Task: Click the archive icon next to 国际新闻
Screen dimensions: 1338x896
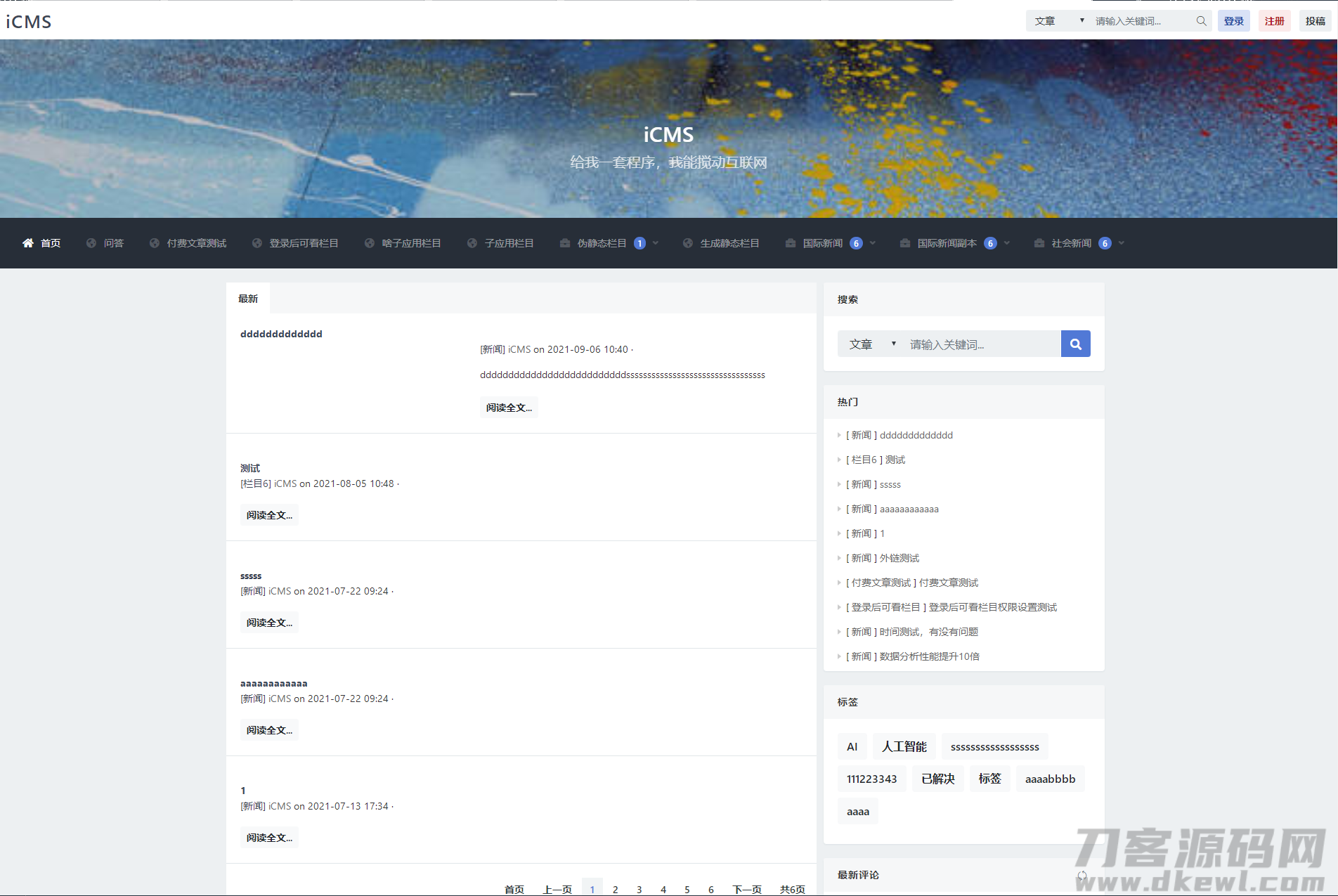Action: pos(790,242)
